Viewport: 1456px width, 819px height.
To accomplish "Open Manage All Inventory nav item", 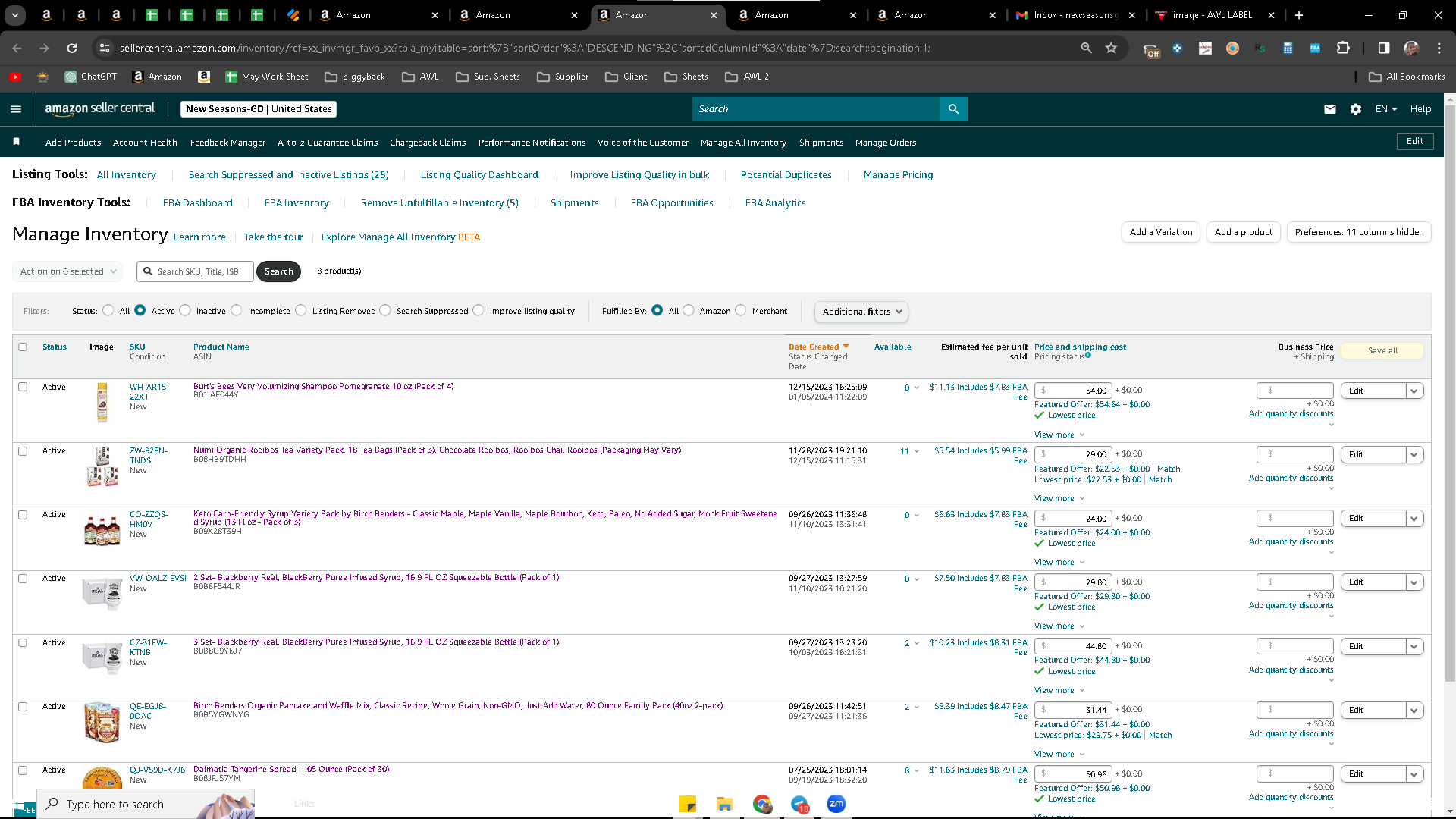I will [743, 143].
